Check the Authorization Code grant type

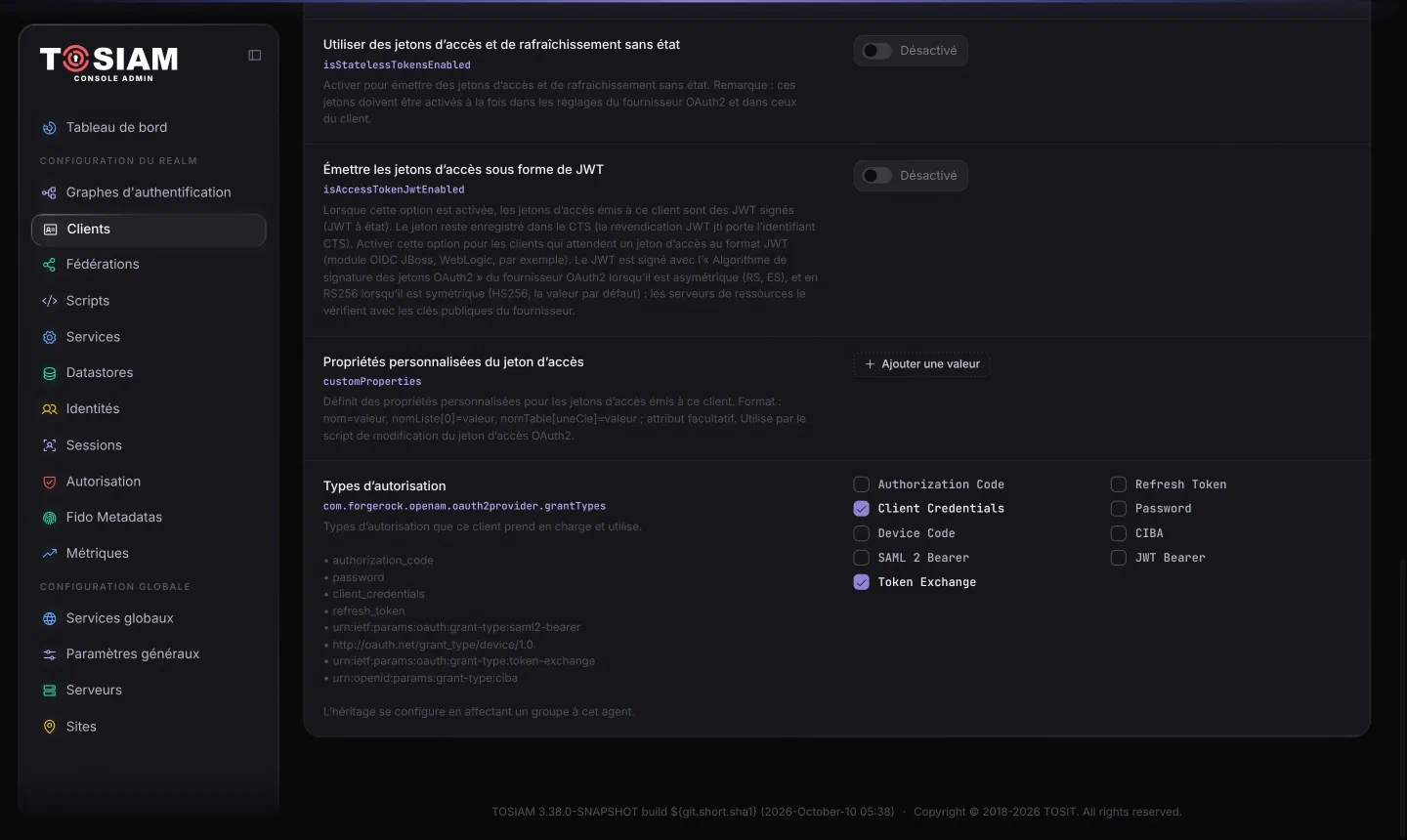click(x=861, y=484)
